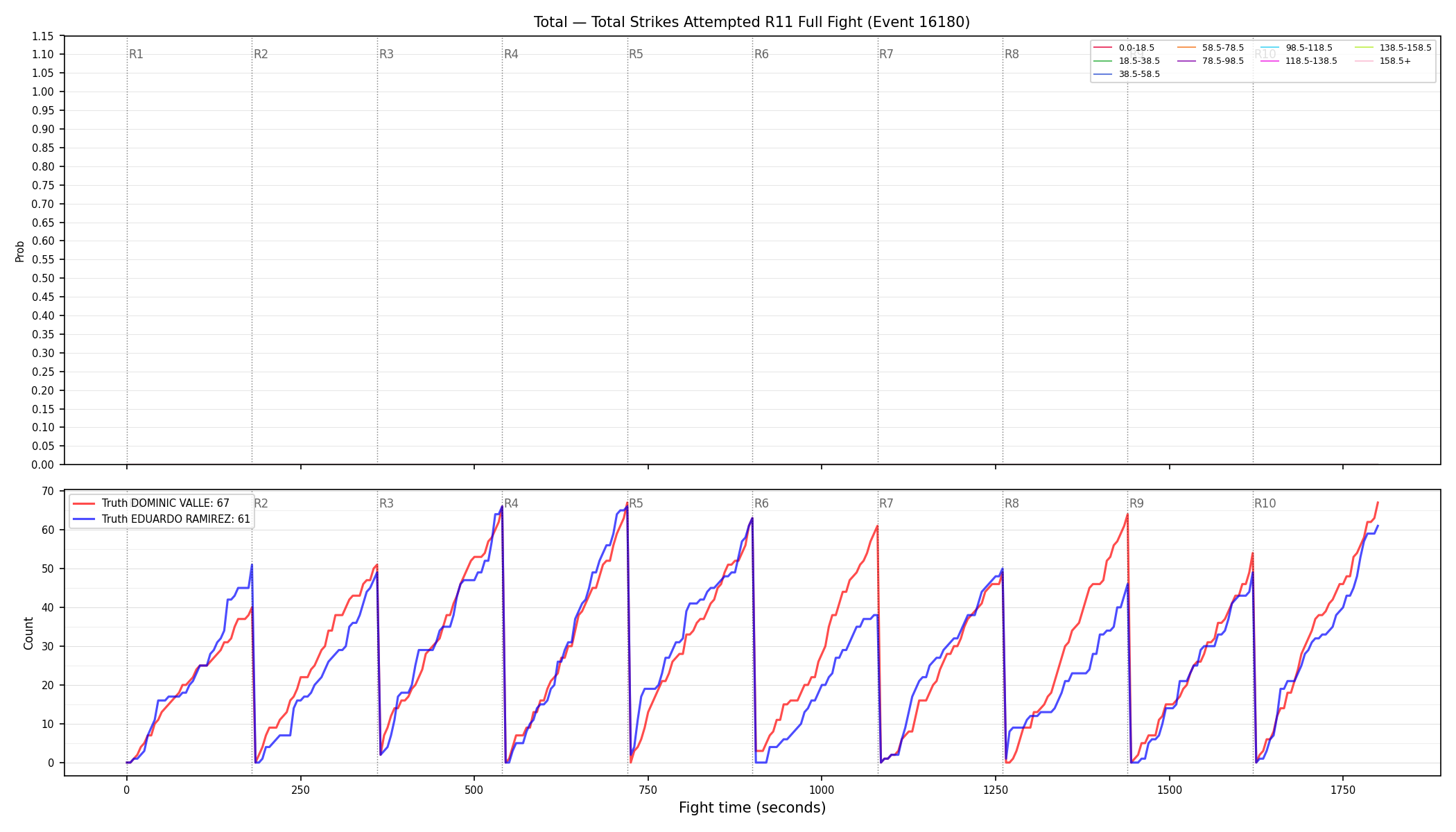The width and height of the screenshot is (1456, 832).
Task: Click the 1500 tick label on the time axis
Action: tap(1170, 790)
